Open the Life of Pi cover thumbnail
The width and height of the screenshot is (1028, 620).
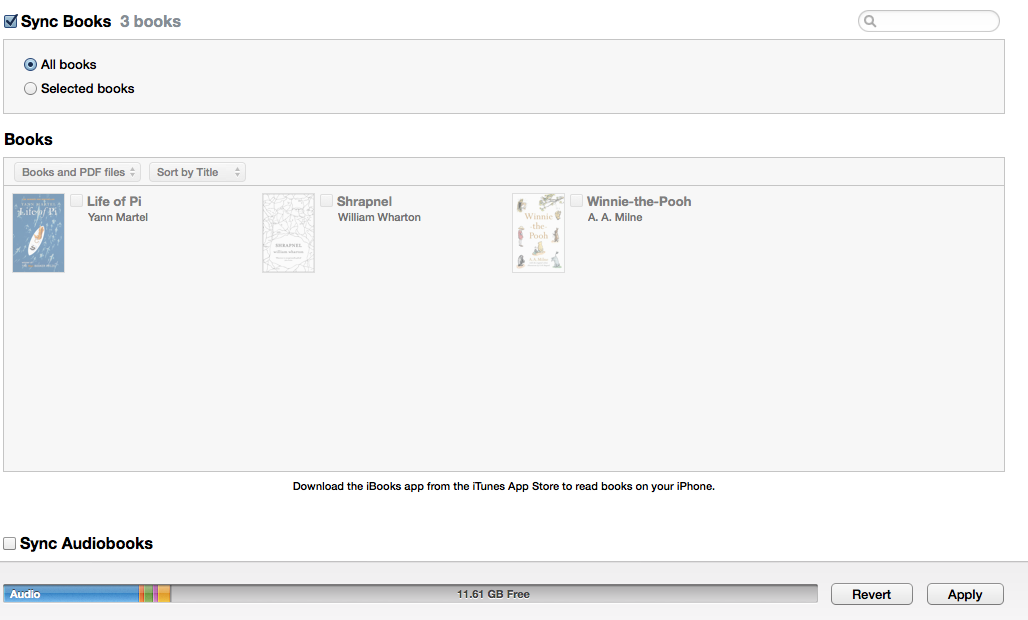click(x=38, y=232)
